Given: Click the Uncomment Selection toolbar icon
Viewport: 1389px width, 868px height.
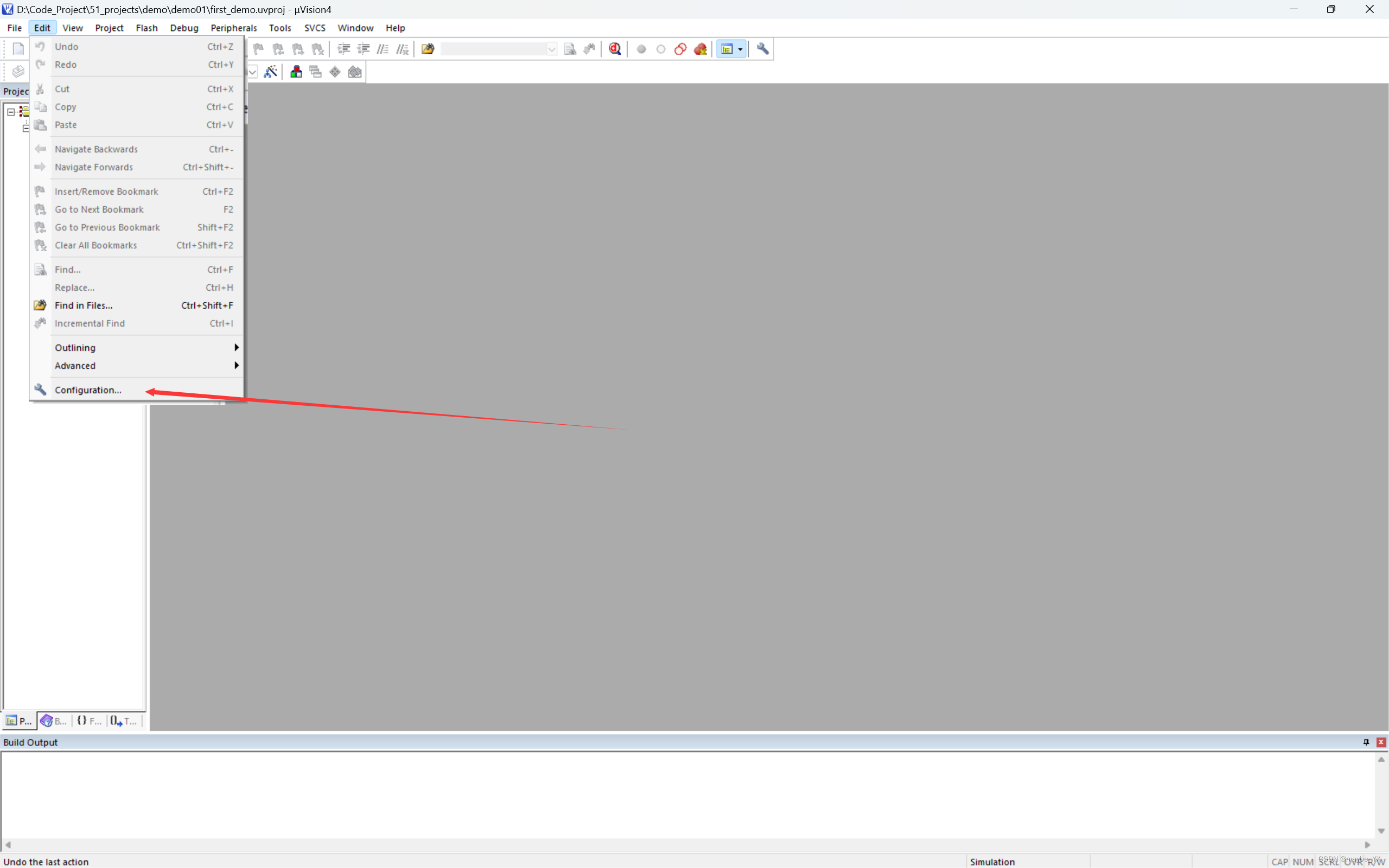Looking at the screenshot, I should click(403, 49).
